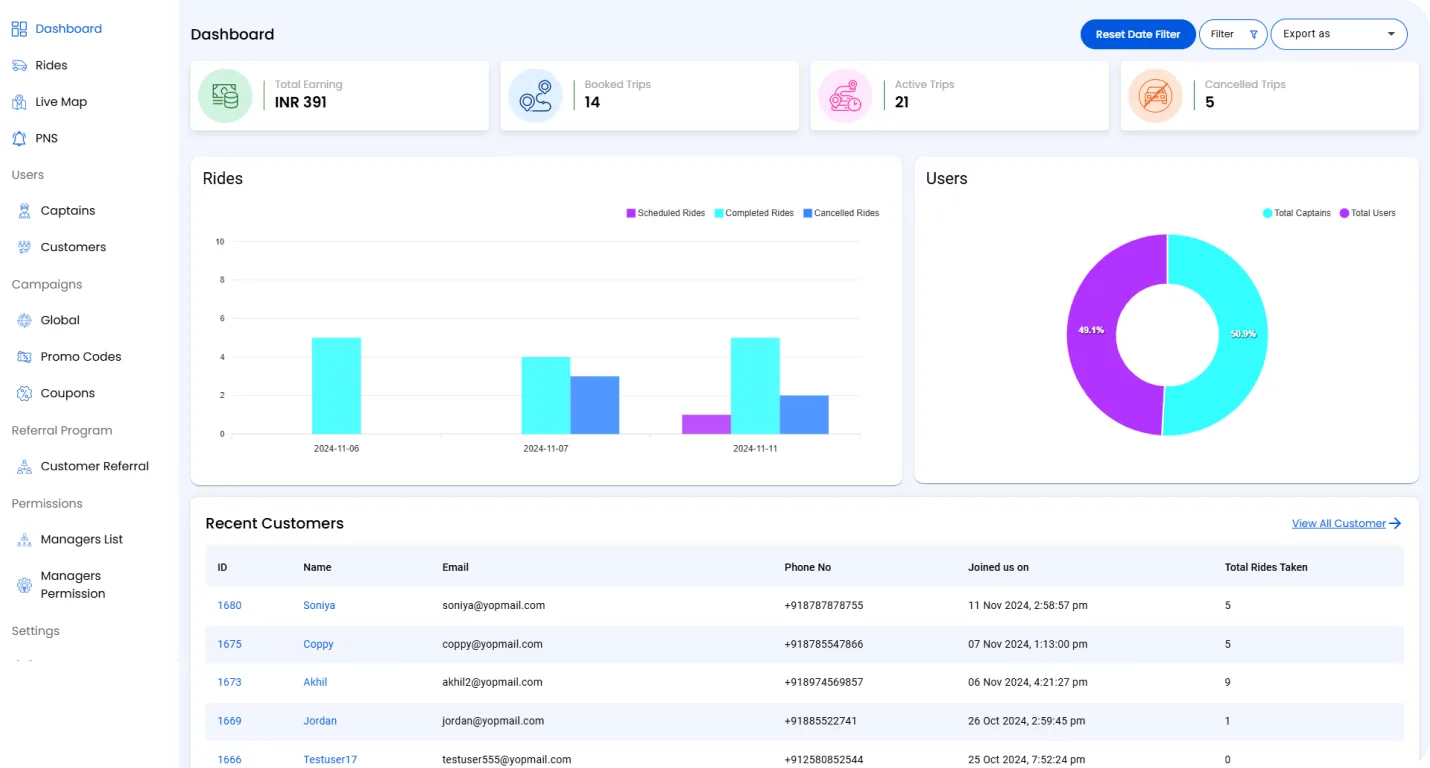The image size is (1430, 768).
Task: Open the Rides menu item
Action: pos(51,65)
